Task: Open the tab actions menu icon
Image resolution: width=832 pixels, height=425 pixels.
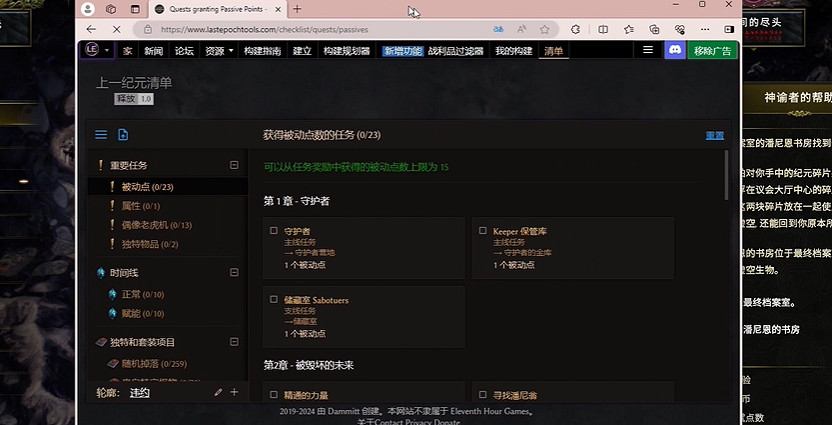Action: click(135, 9)
